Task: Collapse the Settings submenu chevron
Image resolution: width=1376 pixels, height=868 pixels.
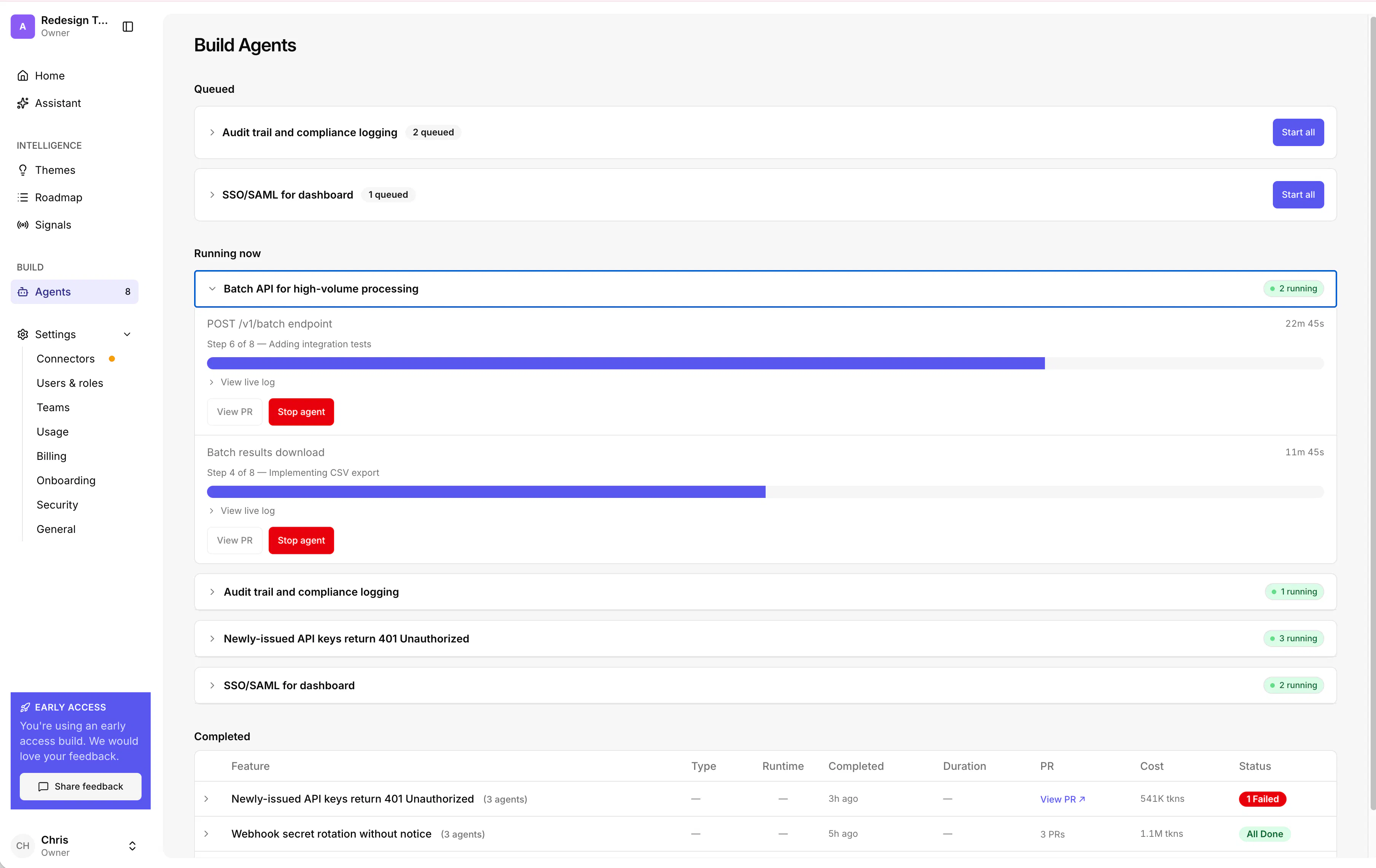Action: pyautogui.click(x=127, y=334)
